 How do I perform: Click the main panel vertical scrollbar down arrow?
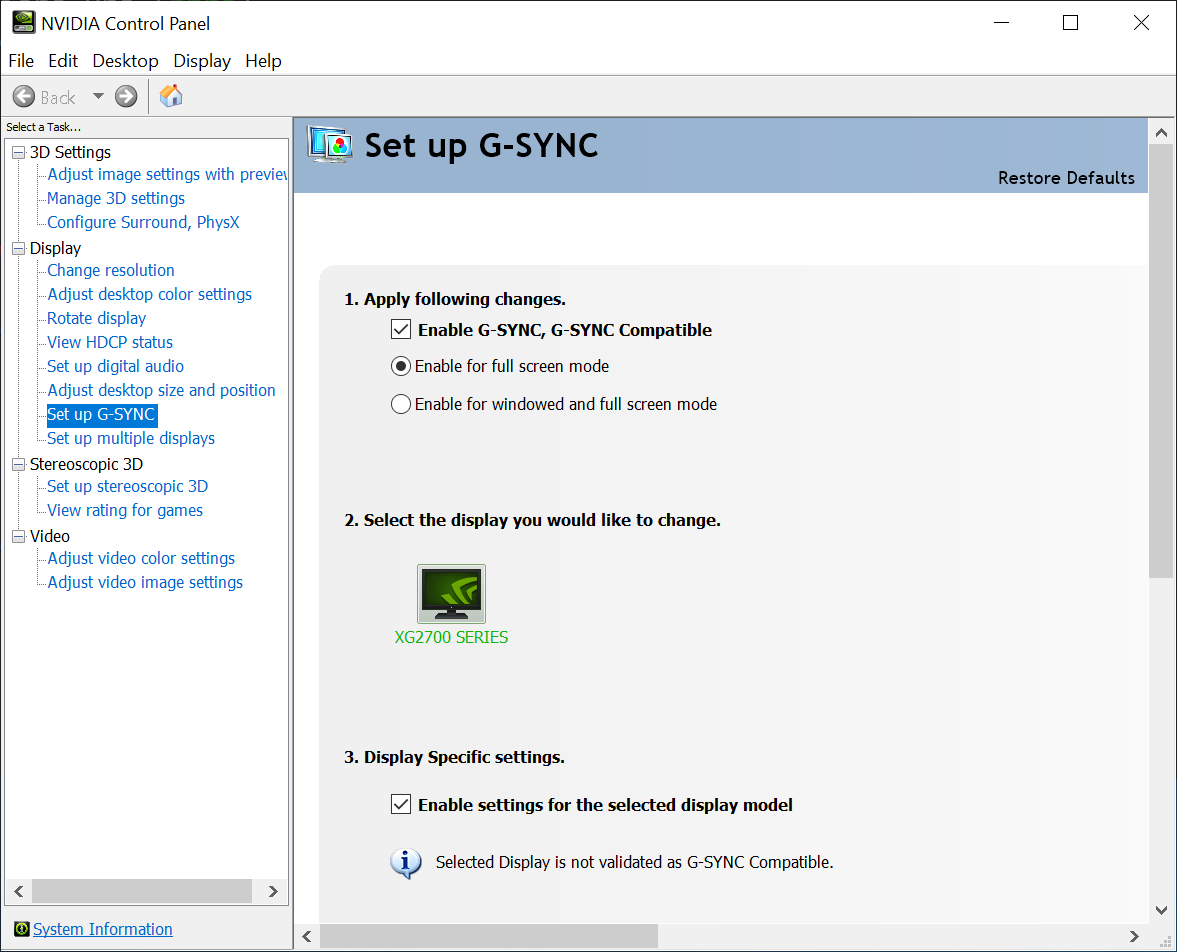pos(1161,909)
